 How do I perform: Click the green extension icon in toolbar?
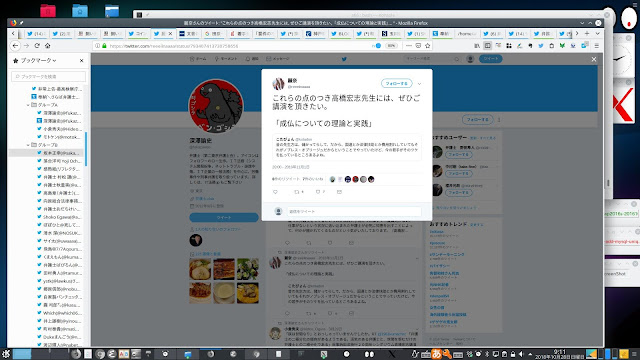[562, 46]
